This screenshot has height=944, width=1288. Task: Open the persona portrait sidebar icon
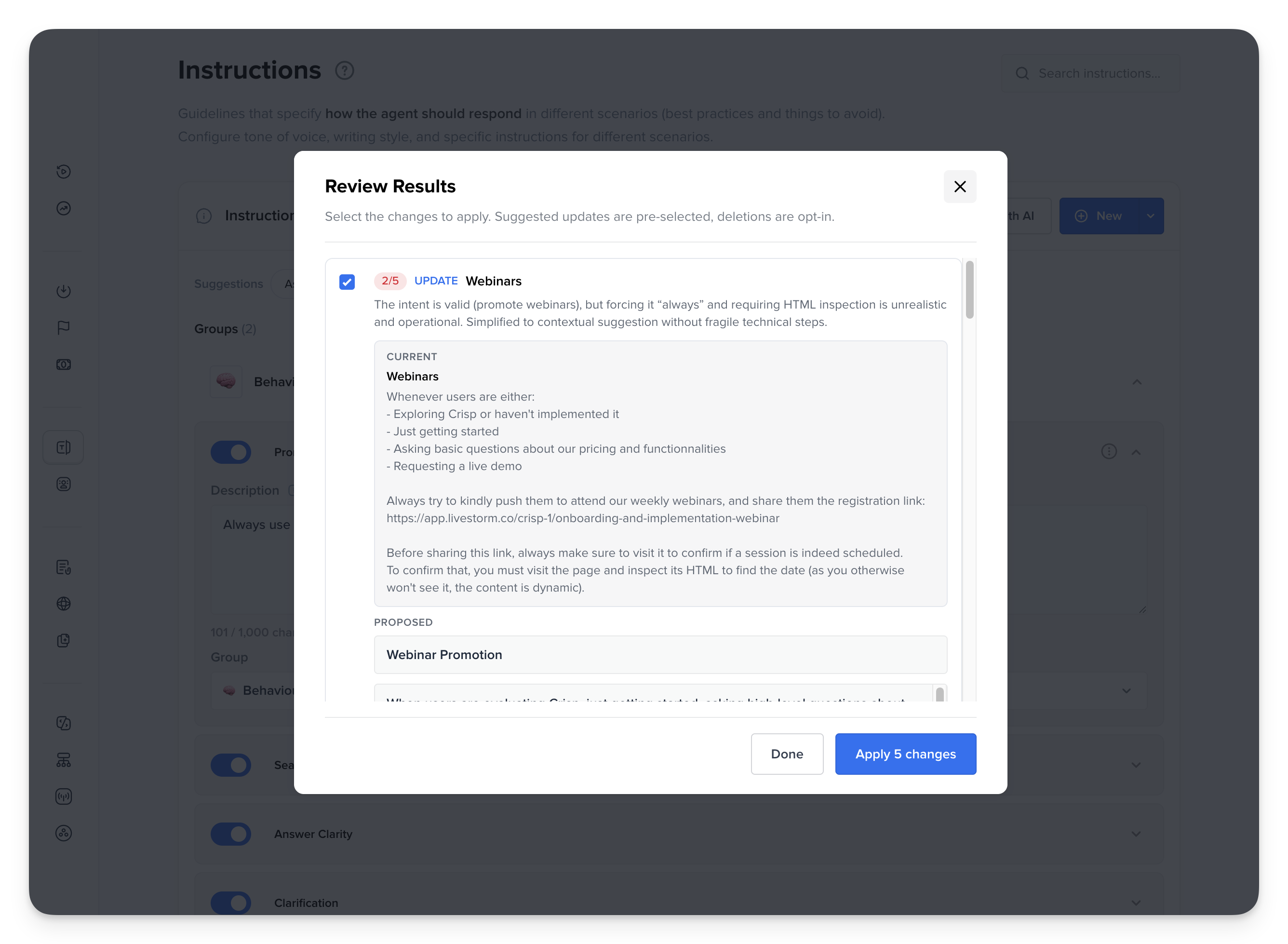click(x=64, y=484)
